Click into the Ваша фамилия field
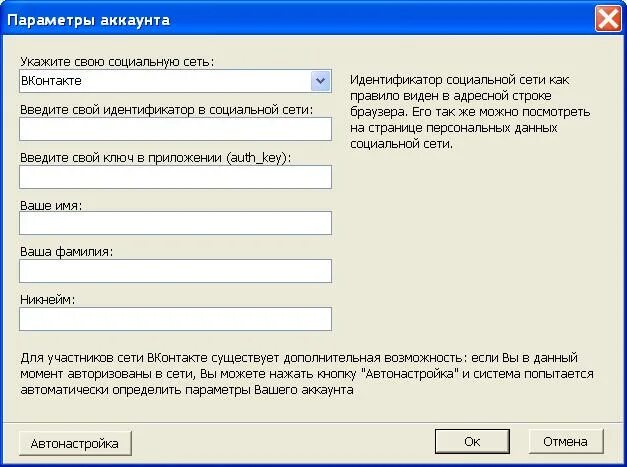 tap(175, 271)
